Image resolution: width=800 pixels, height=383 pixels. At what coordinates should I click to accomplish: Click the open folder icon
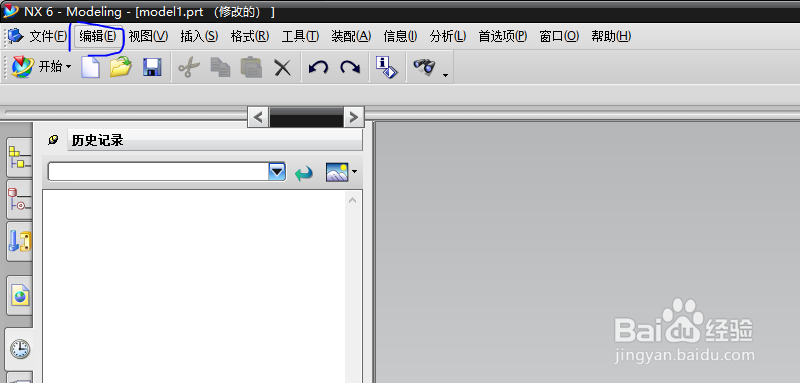pyautogui.click(x=121, y=67)
